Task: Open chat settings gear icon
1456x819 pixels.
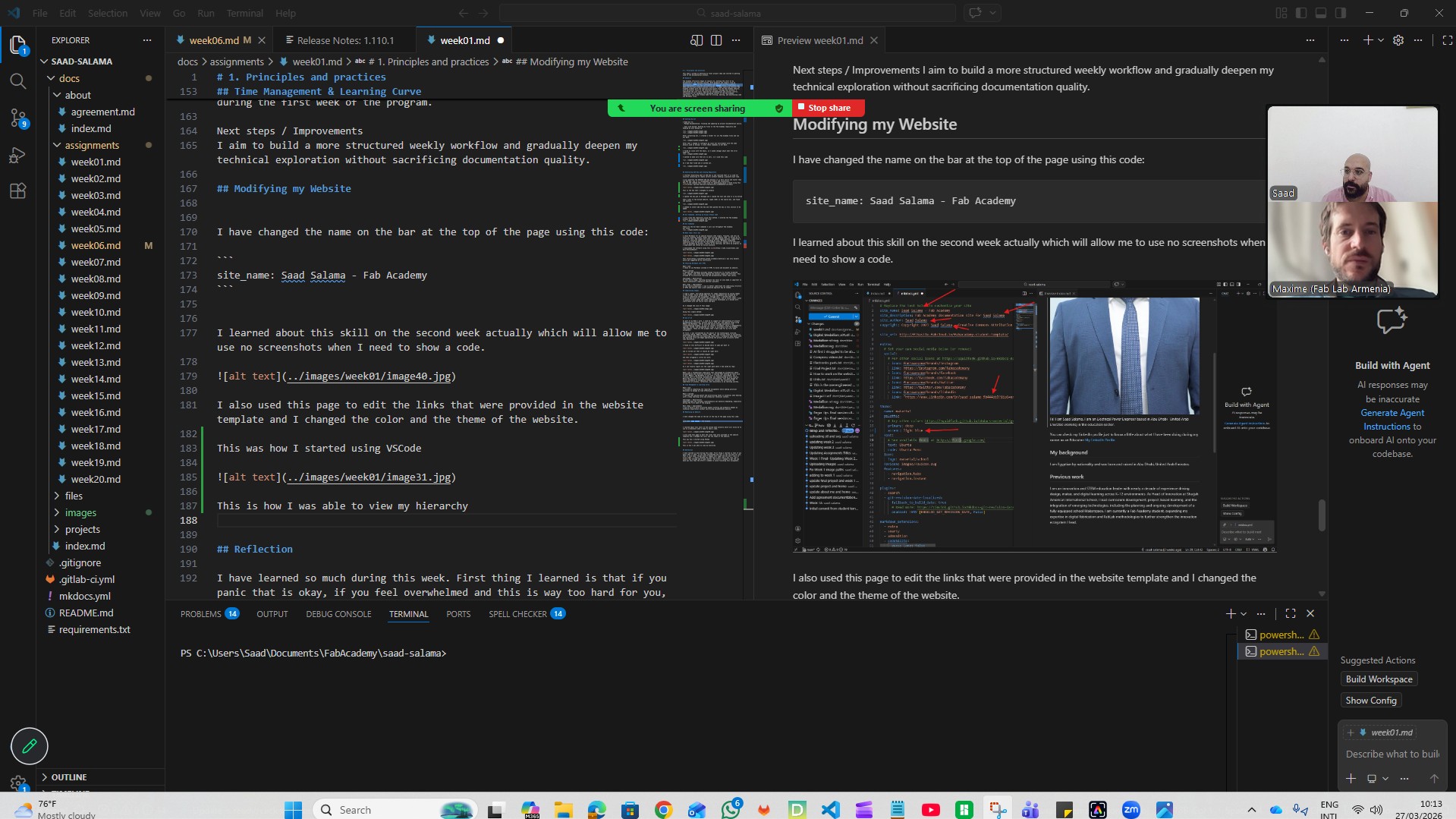Action: tap(1398, 40)
